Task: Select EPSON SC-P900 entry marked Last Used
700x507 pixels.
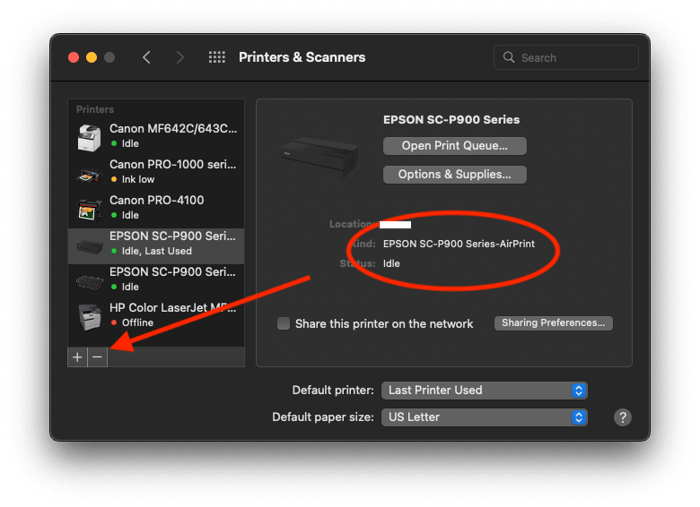Action: (x=155, y=243)
